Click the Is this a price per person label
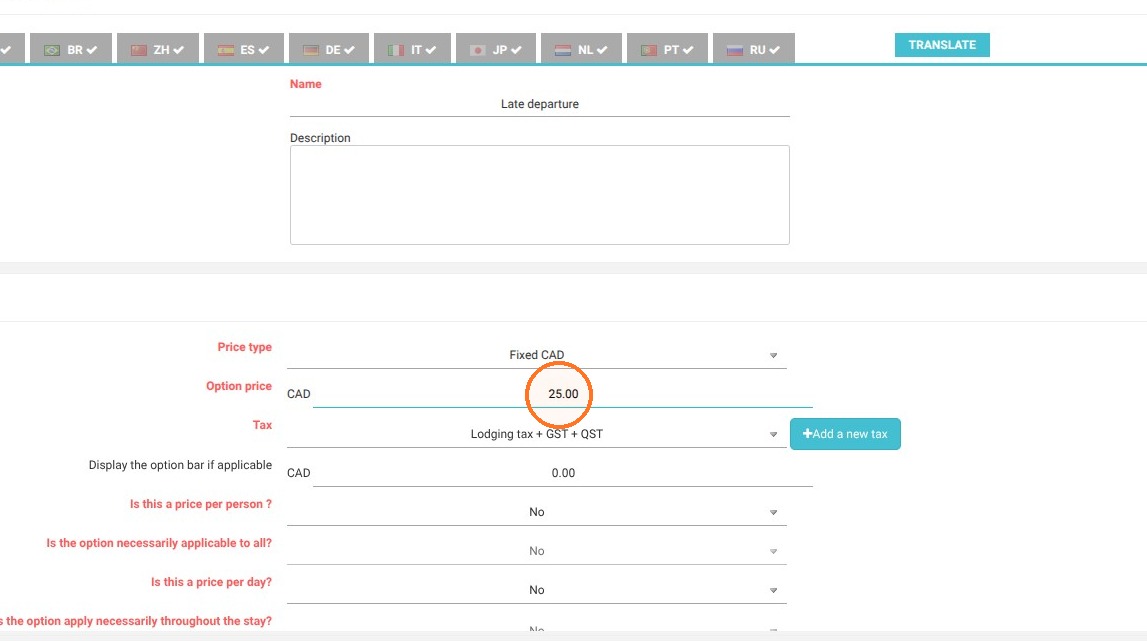The height and width of the screenshot is (641, 1147). point(200,504)
